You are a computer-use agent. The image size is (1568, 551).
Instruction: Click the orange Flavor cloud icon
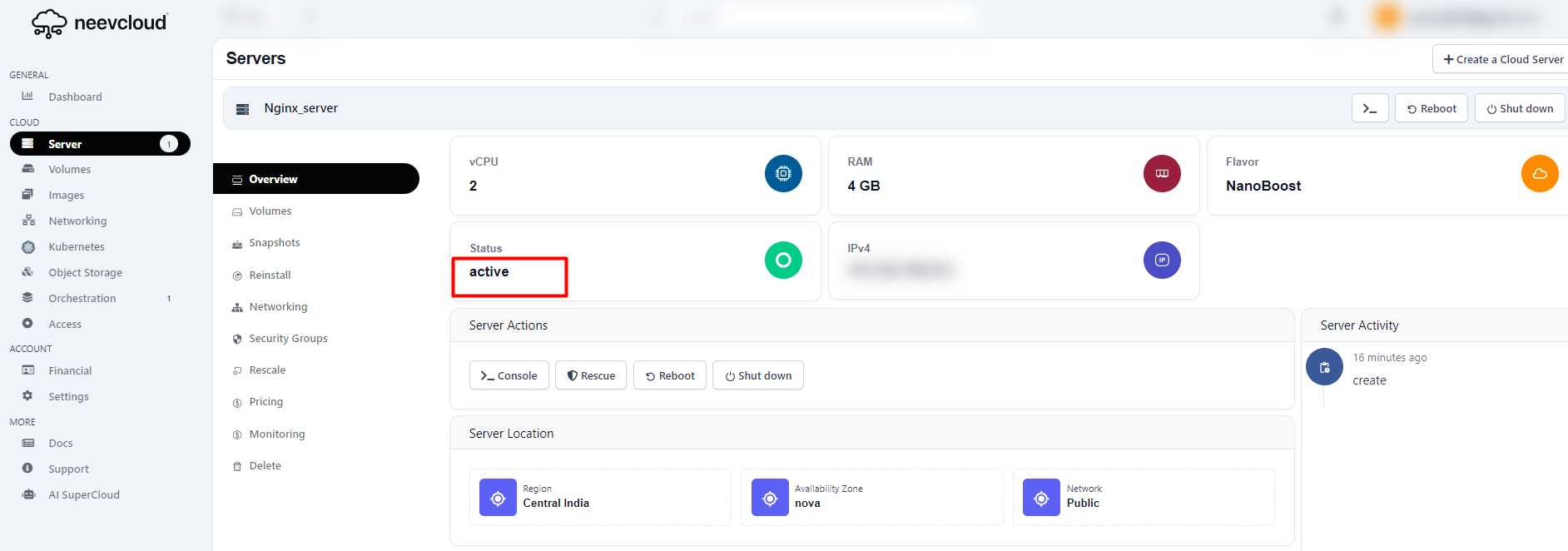[1539, 174]
